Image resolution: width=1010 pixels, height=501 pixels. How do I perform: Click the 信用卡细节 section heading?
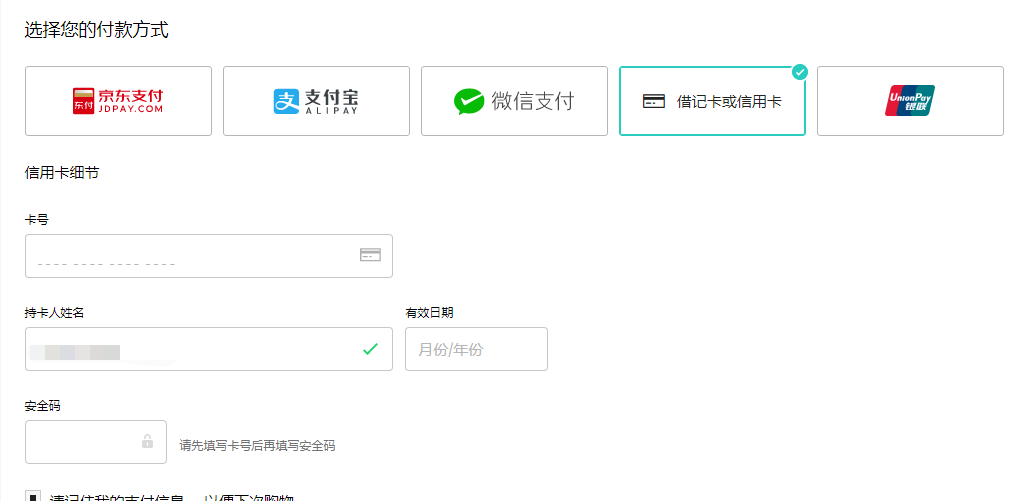[62, 173]
